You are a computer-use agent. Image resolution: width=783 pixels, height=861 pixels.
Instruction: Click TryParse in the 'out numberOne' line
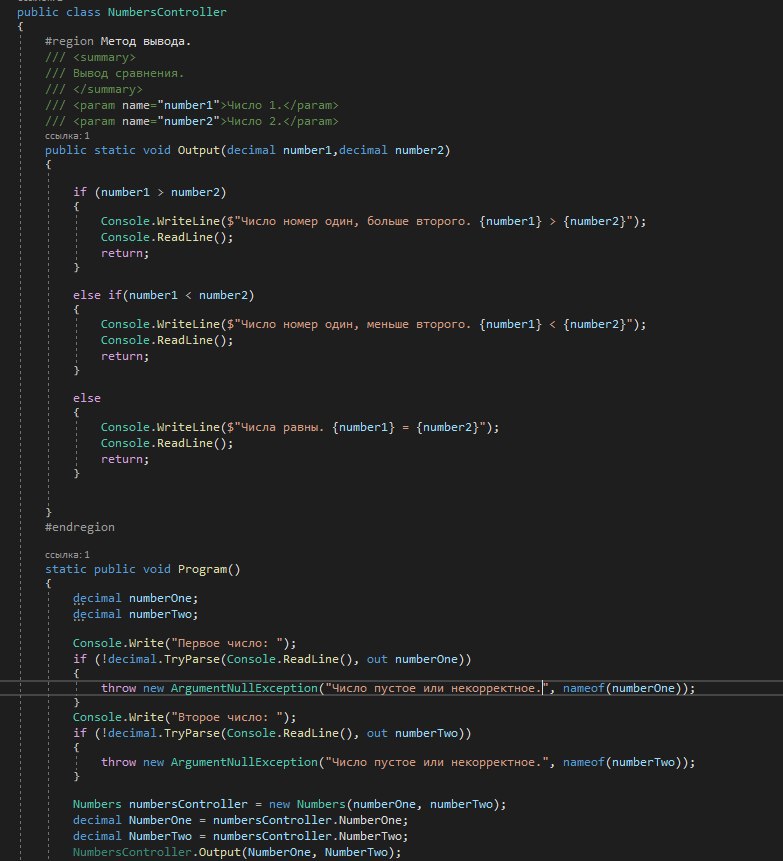[x=192, y=659]
